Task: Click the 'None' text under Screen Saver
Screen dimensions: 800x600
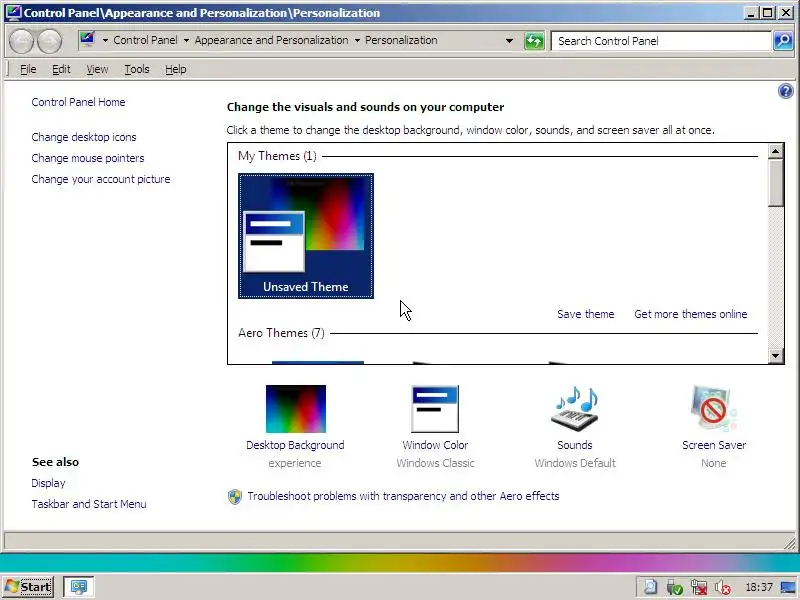Action: pyautogui.click(x=713, y=463)
